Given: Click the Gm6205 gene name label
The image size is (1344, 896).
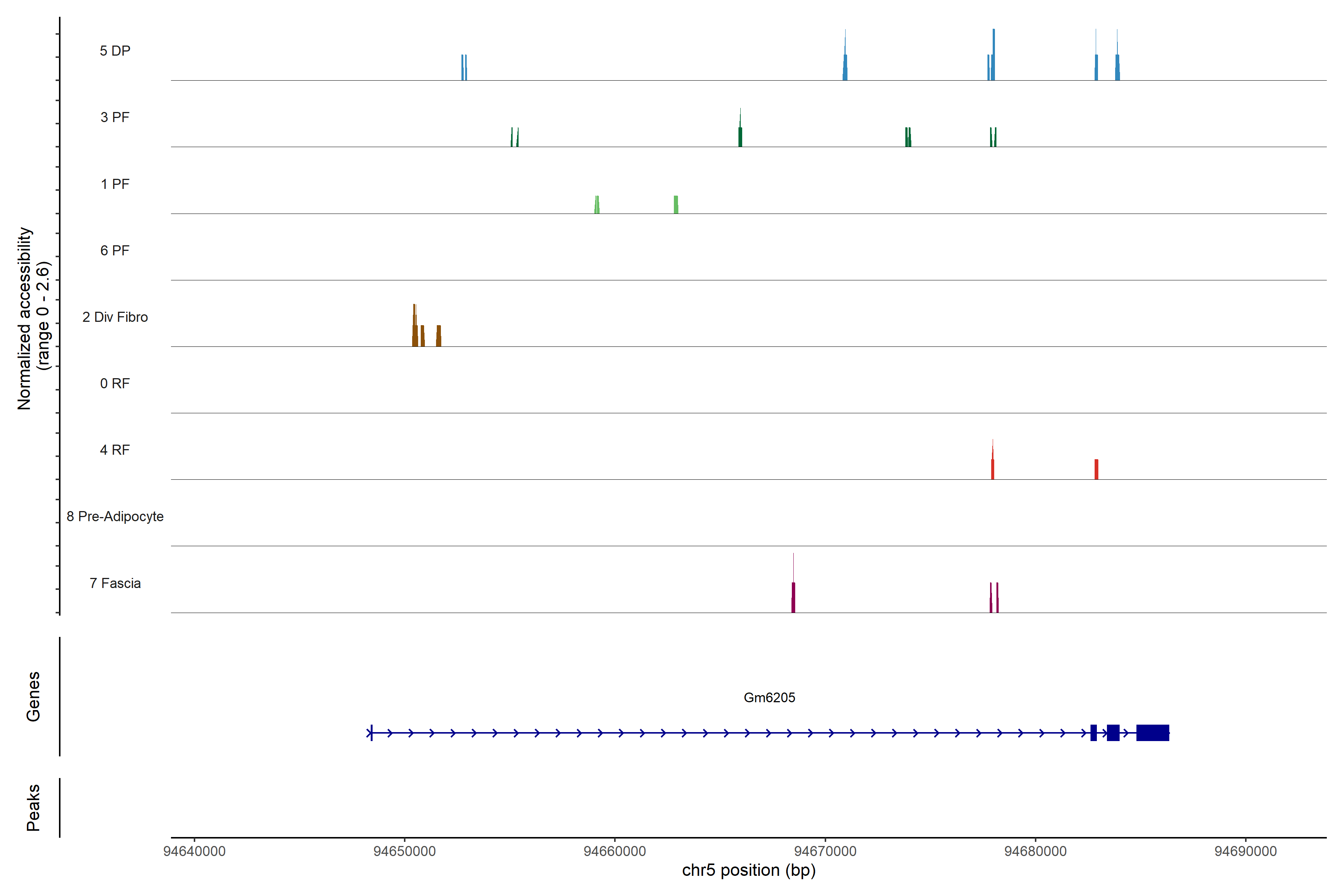Looking at the screenshot, I should (769, 697).
